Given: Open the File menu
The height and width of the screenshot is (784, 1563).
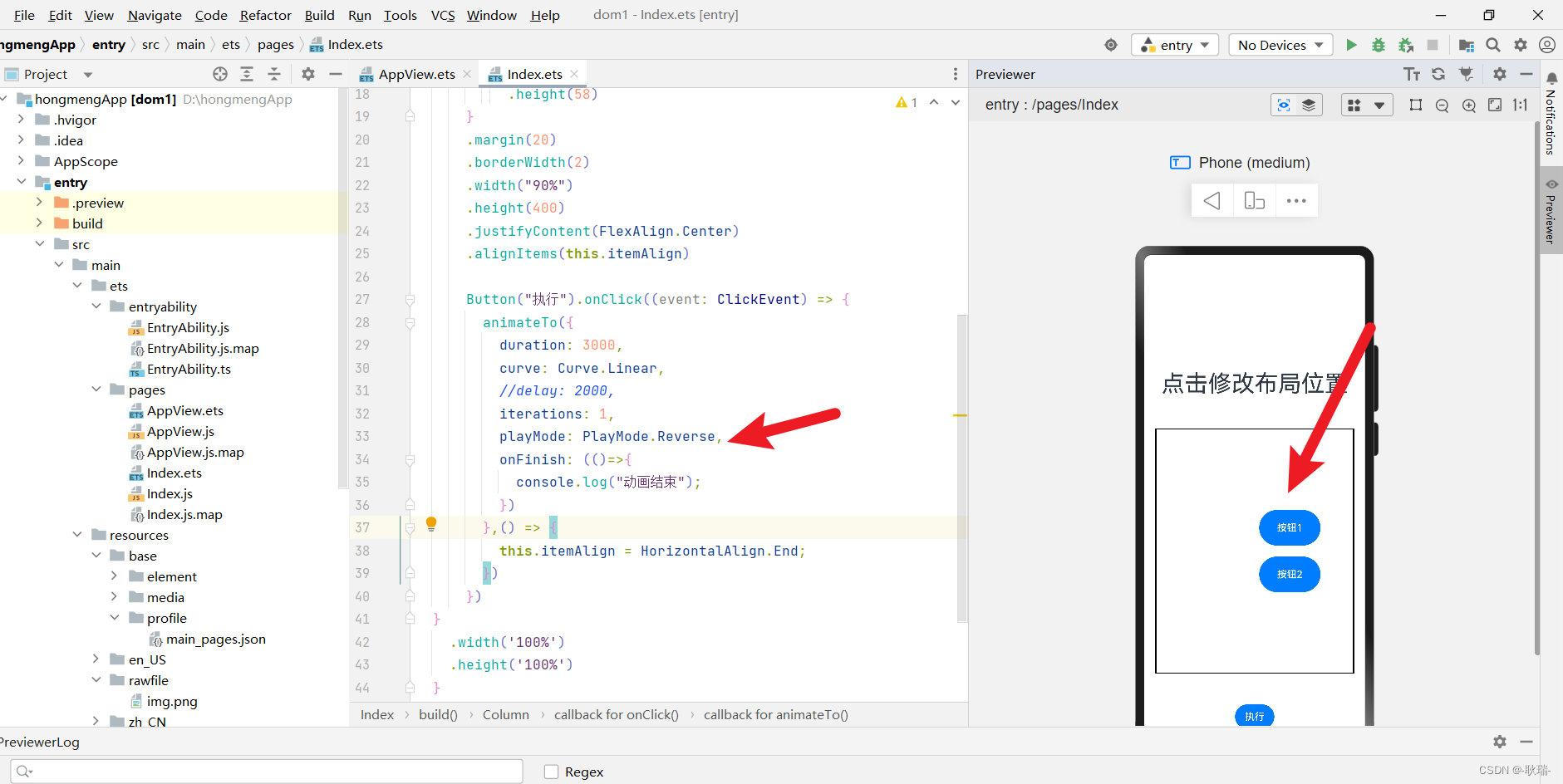Looking at the screenshot, I should click(x=24, y=15).
